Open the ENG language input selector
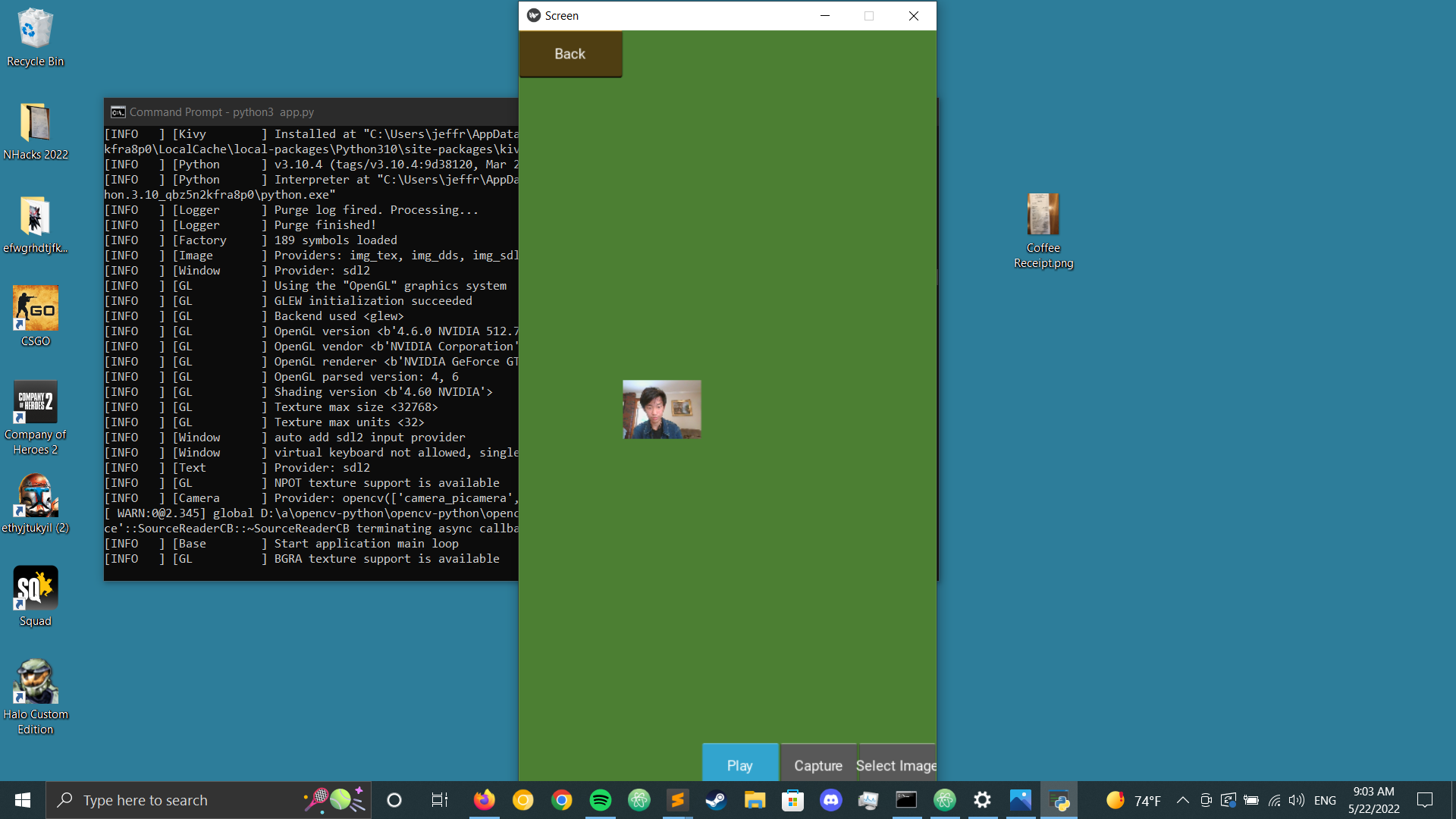Screen dimensions: 1456x819 [1325, 800]
